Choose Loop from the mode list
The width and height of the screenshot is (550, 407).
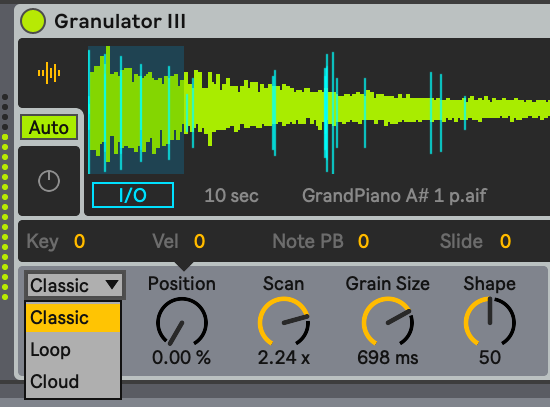73,349
